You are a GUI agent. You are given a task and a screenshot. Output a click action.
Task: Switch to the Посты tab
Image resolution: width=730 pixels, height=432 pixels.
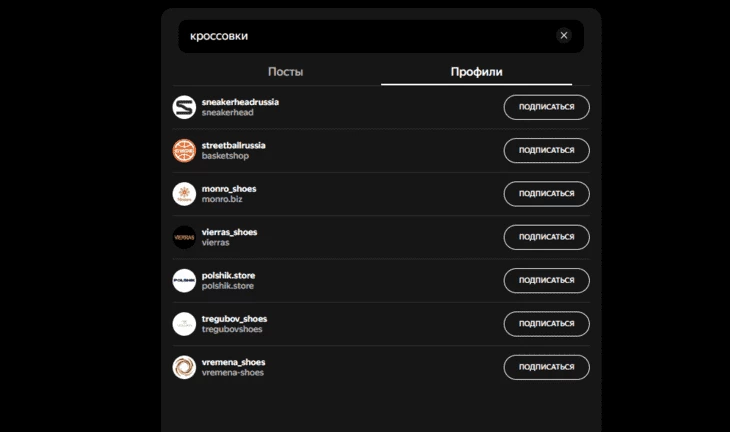pos(285,72)
